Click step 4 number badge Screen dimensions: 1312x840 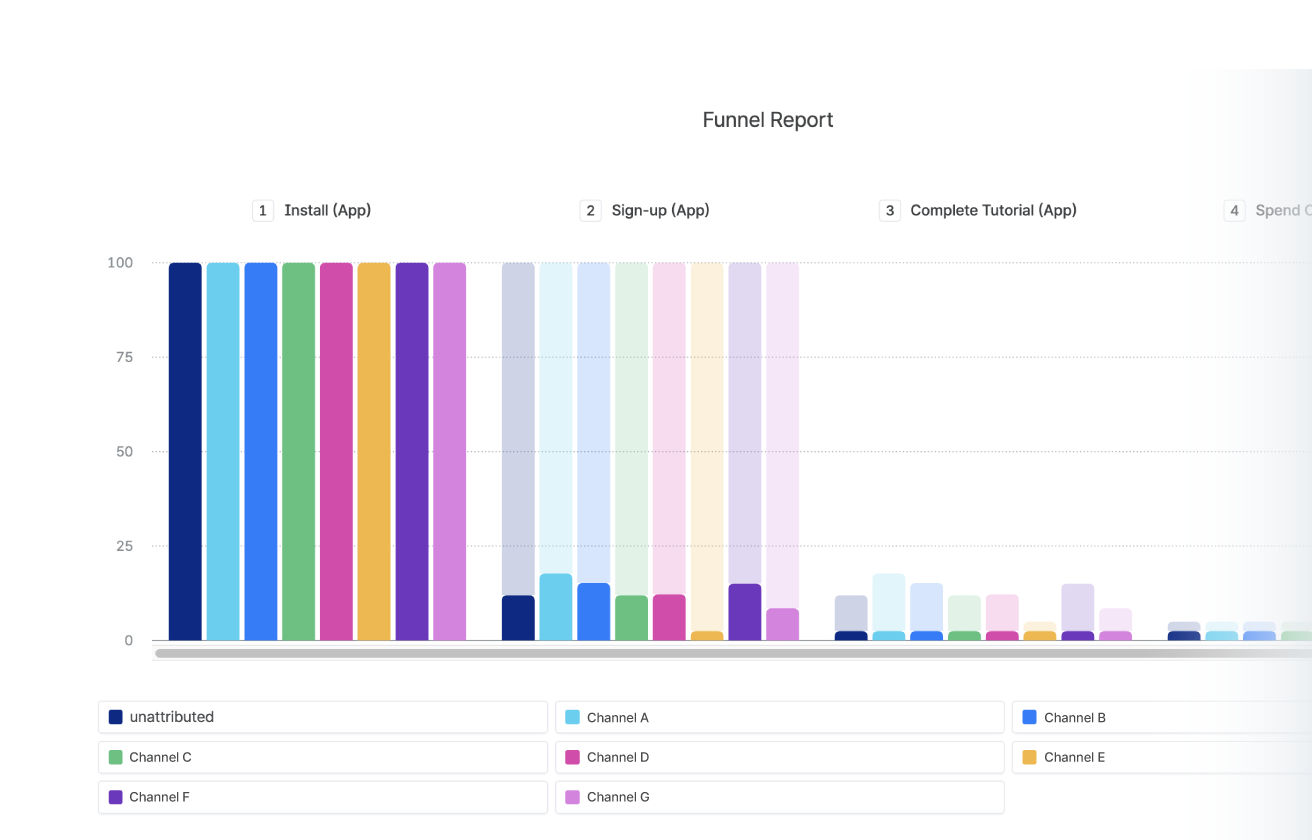[x=1235, y=210]
